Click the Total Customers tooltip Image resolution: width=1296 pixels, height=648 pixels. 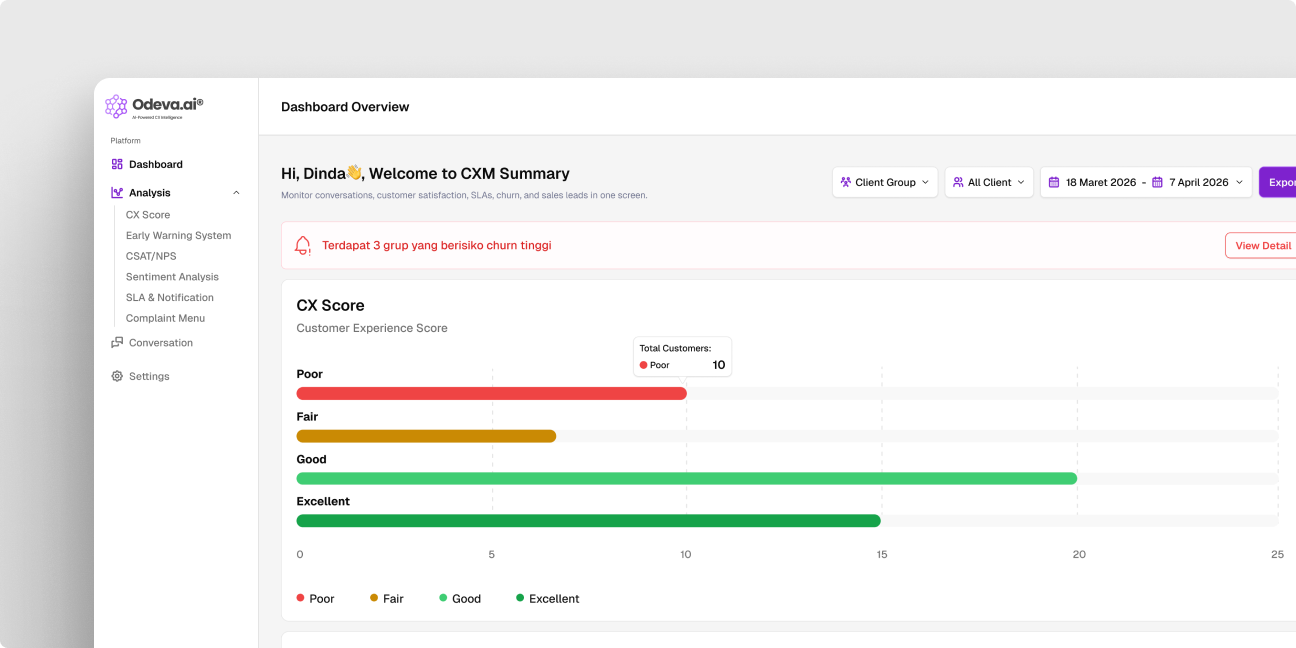[x=682, y=357]
